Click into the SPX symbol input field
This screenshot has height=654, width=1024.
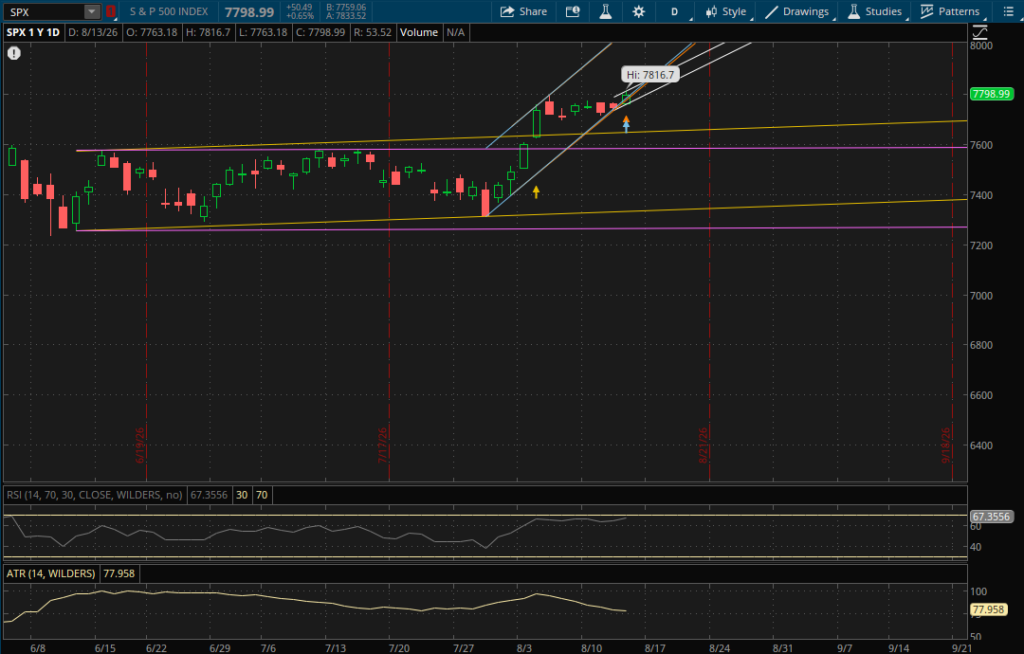point(44,12)
